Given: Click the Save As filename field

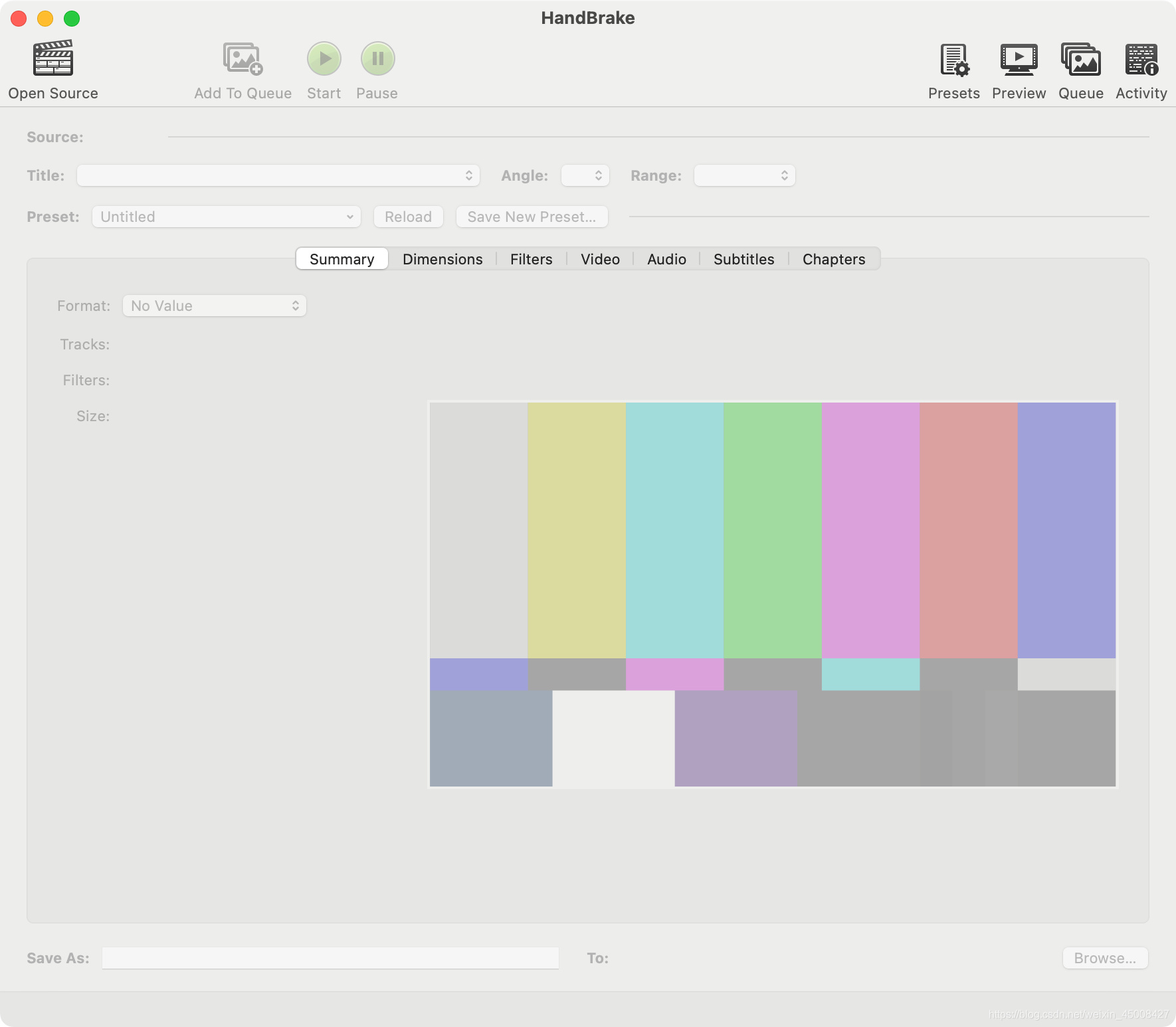Looking at the screenshot, I should coord(330,958).
